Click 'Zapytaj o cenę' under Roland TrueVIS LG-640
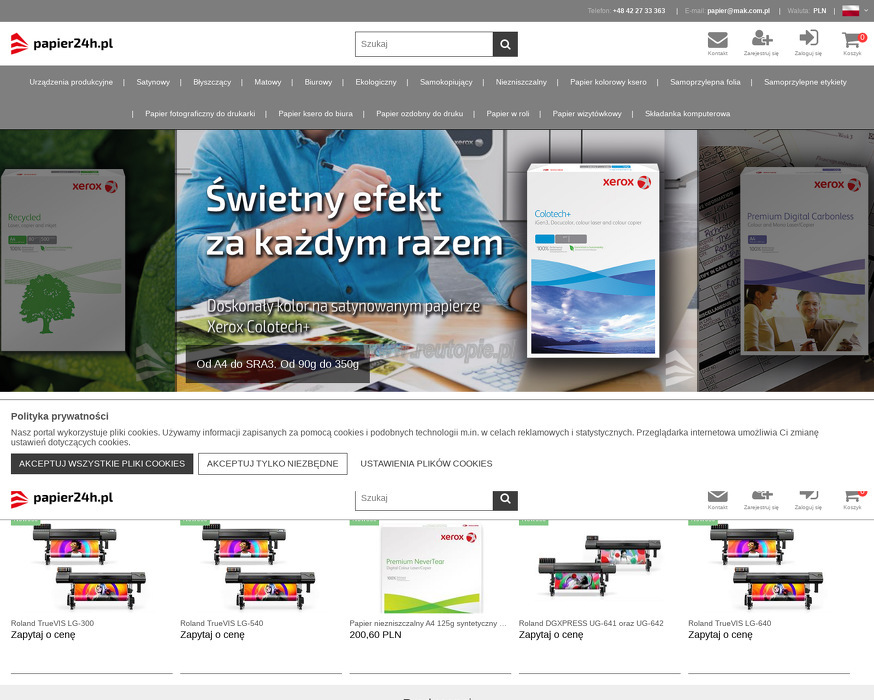The image size is (874, 700). click(720, 635)
